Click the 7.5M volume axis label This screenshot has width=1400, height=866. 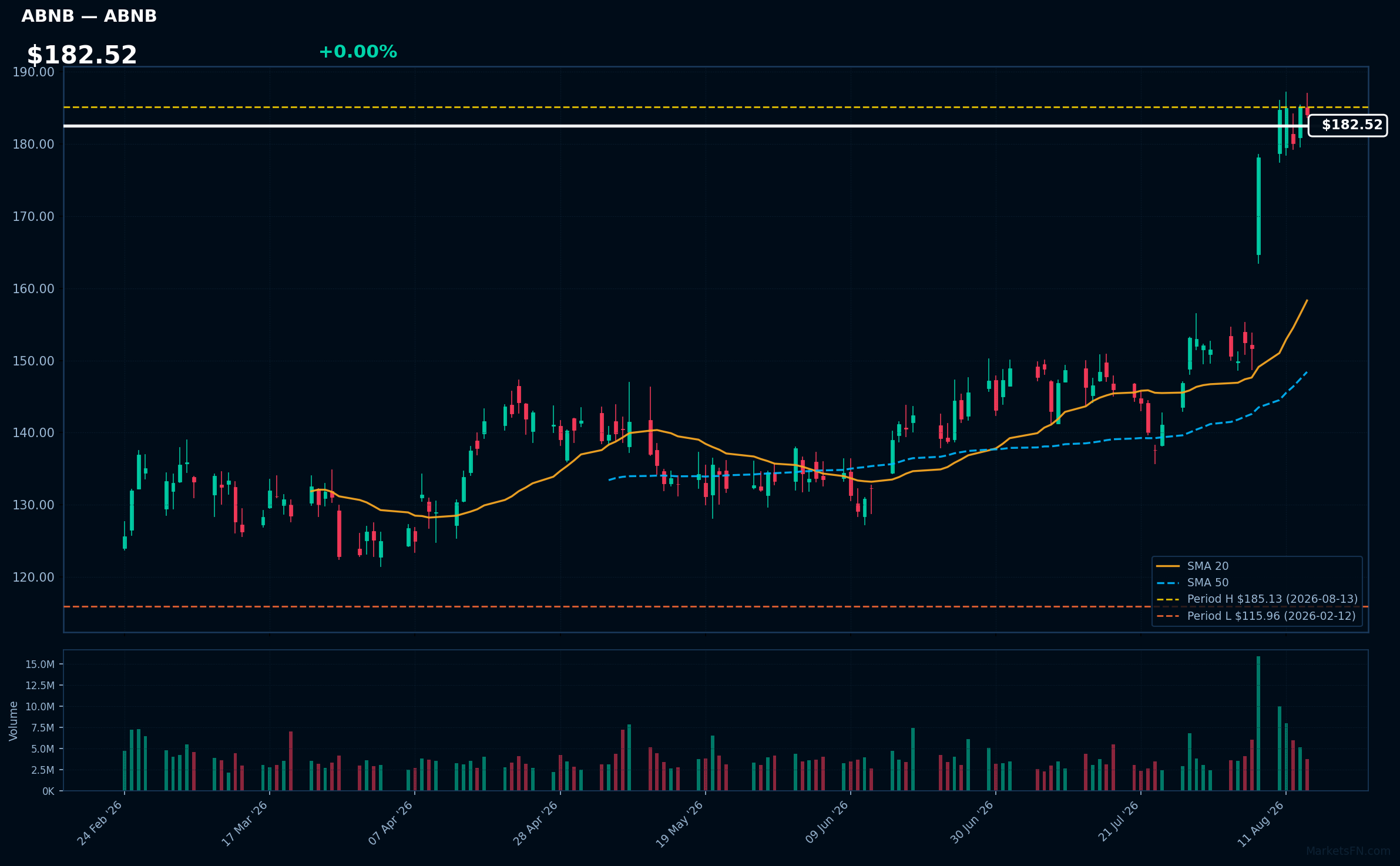pyautogui.click(x=43, y=728)
